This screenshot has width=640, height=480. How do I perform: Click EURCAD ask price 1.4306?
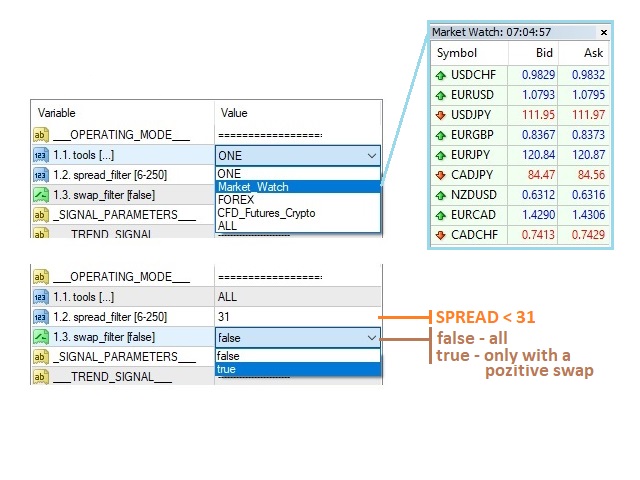(x=588, y=215)
